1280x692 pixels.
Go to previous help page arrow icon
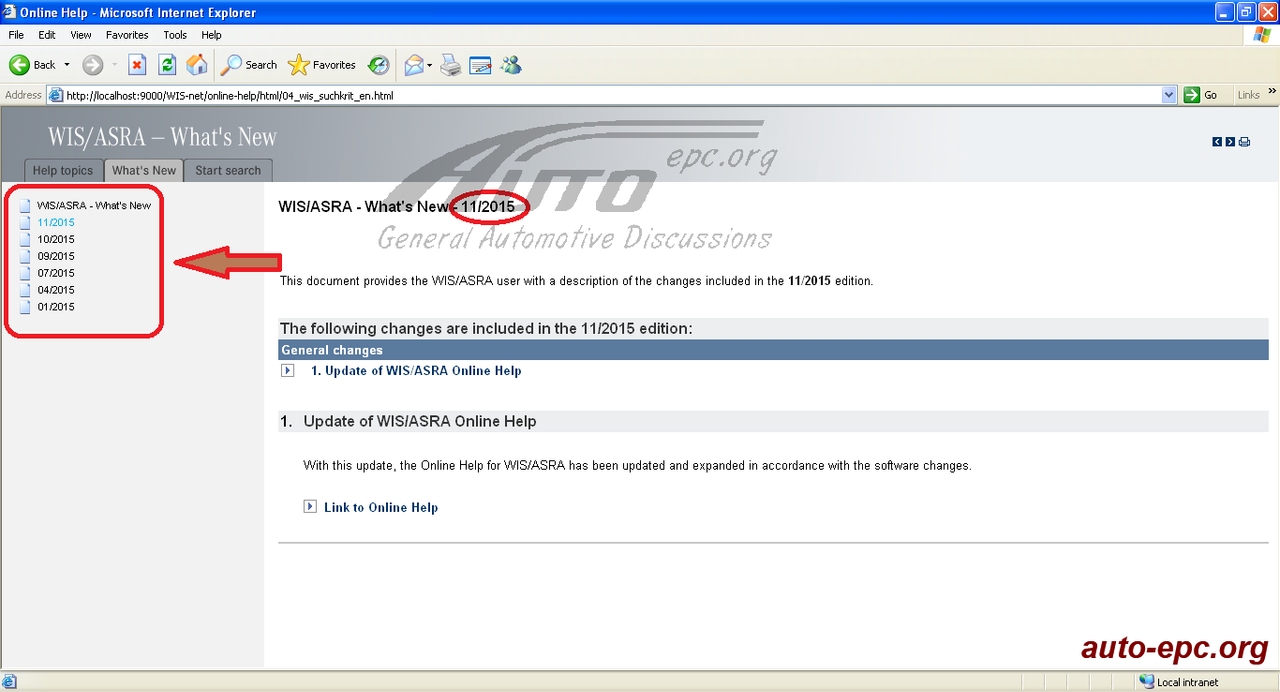pos(1217,142)
